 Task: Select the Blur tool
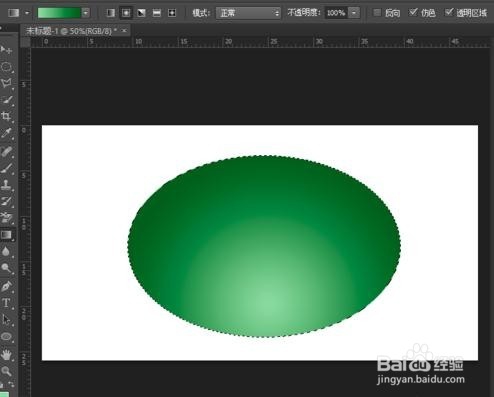point(6,252)
